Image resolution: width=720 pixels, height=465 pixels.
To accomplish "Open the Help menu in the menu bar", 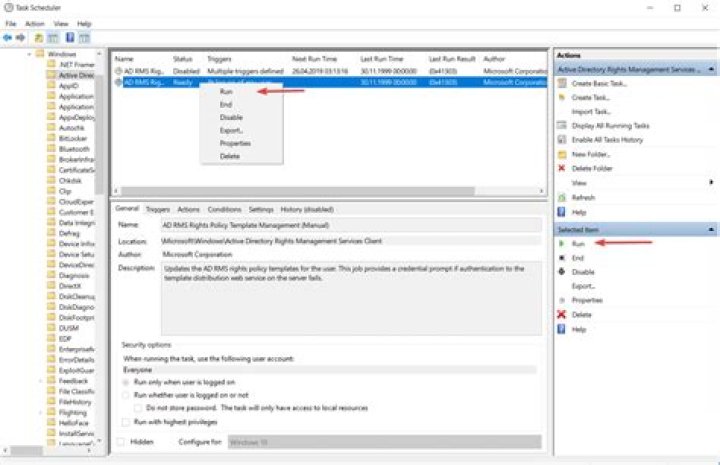I will click(84, 24).
